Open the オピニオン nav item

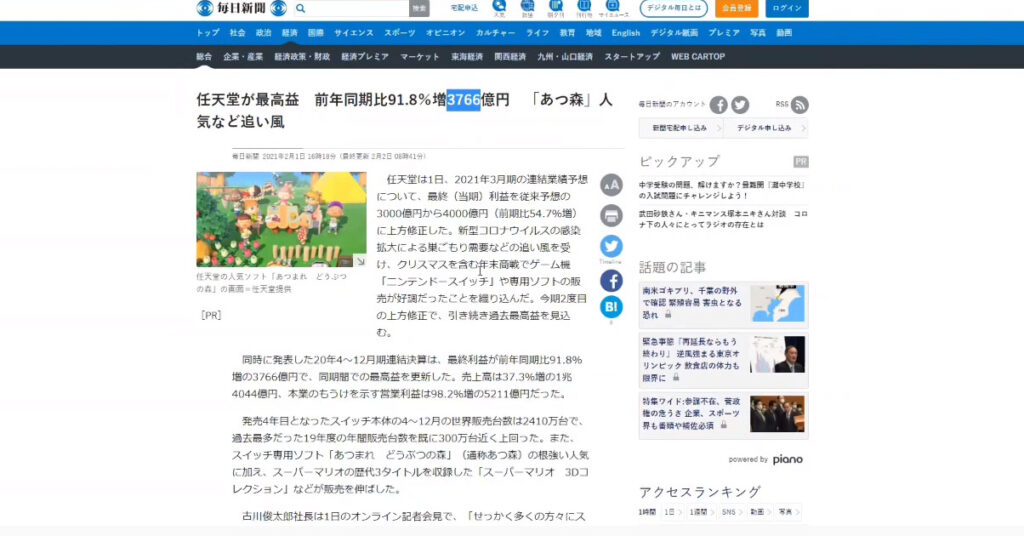coord(445,33)
